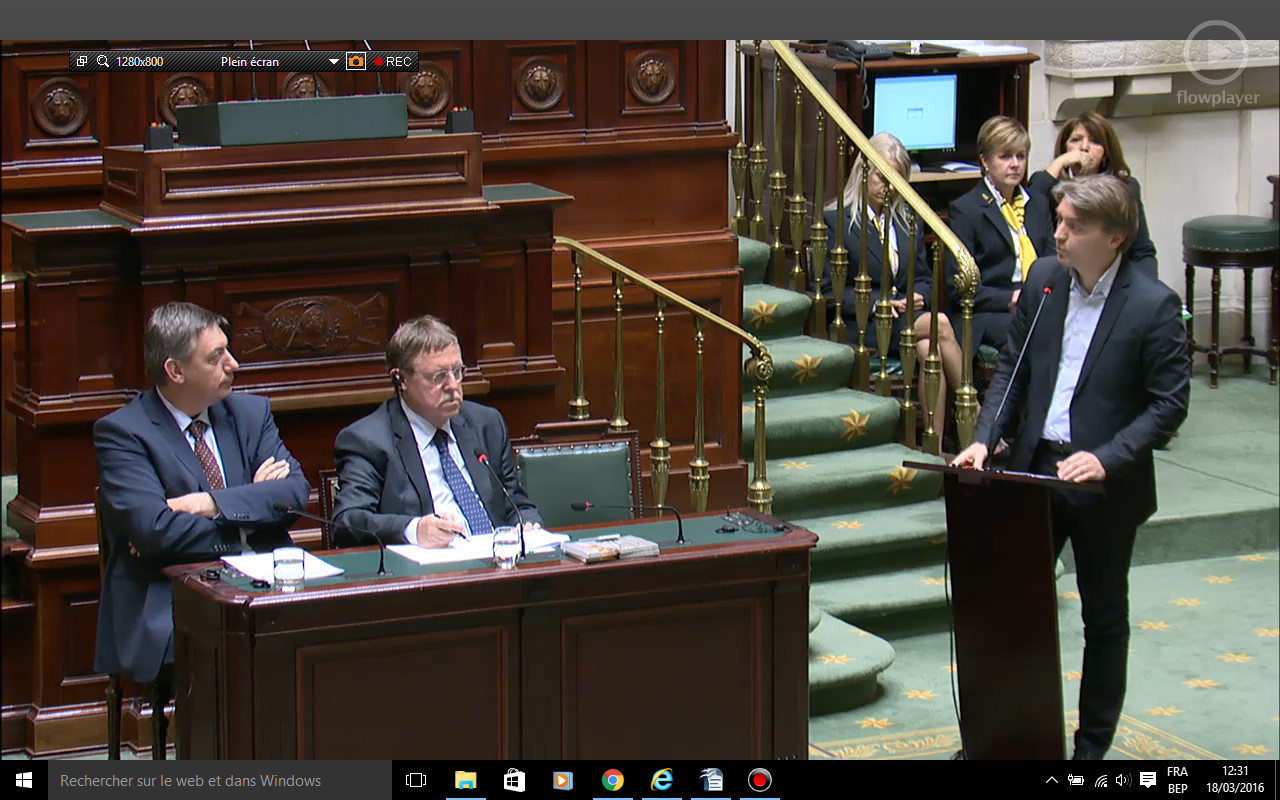Click the Windows search box
The height and width of the screenshot is (800, 1280).
220,780
